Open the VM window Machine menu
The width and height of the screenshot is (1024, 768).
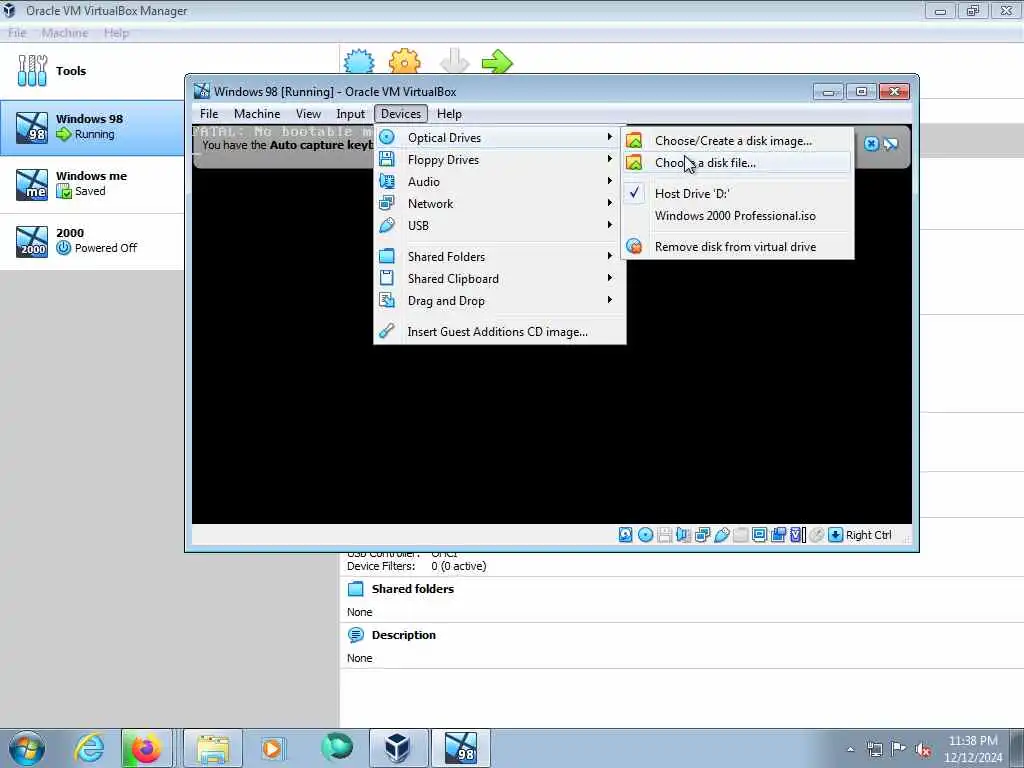tap(257, 114)
